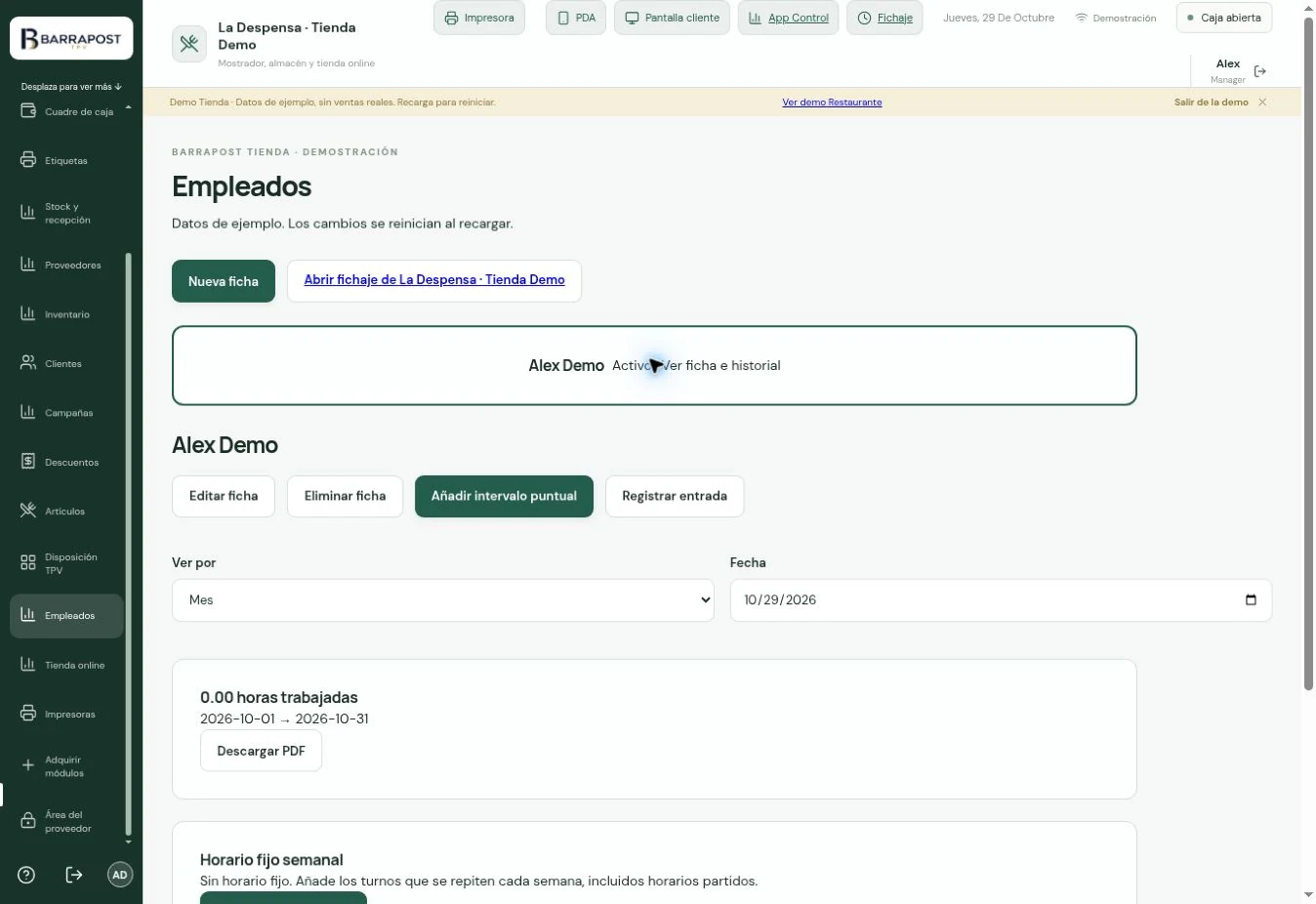Download the hours report with Descargar PDF

point(261,751)
